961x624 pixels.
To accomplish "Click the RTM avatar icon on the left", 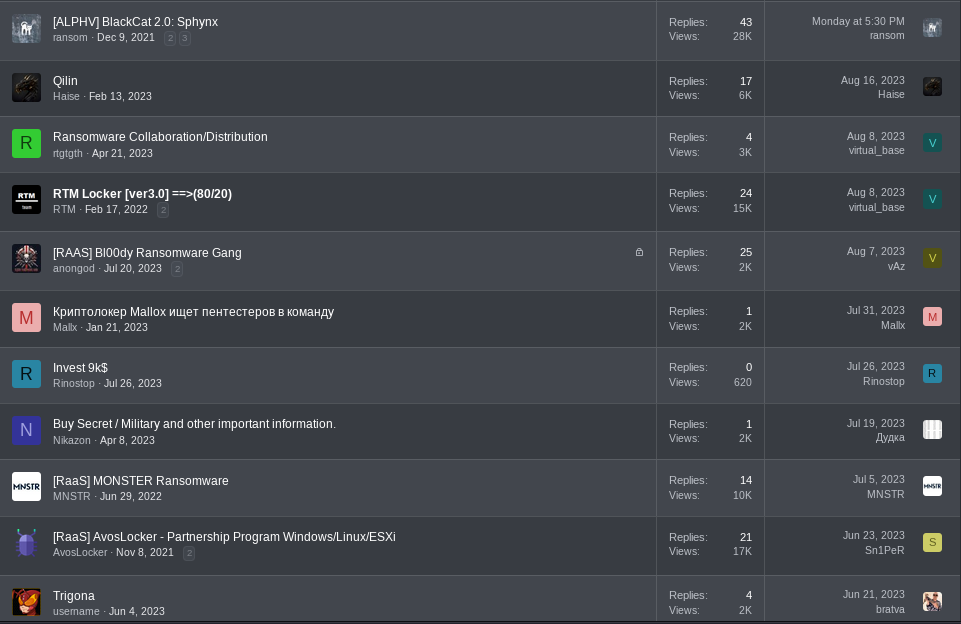I will (26, 200).
